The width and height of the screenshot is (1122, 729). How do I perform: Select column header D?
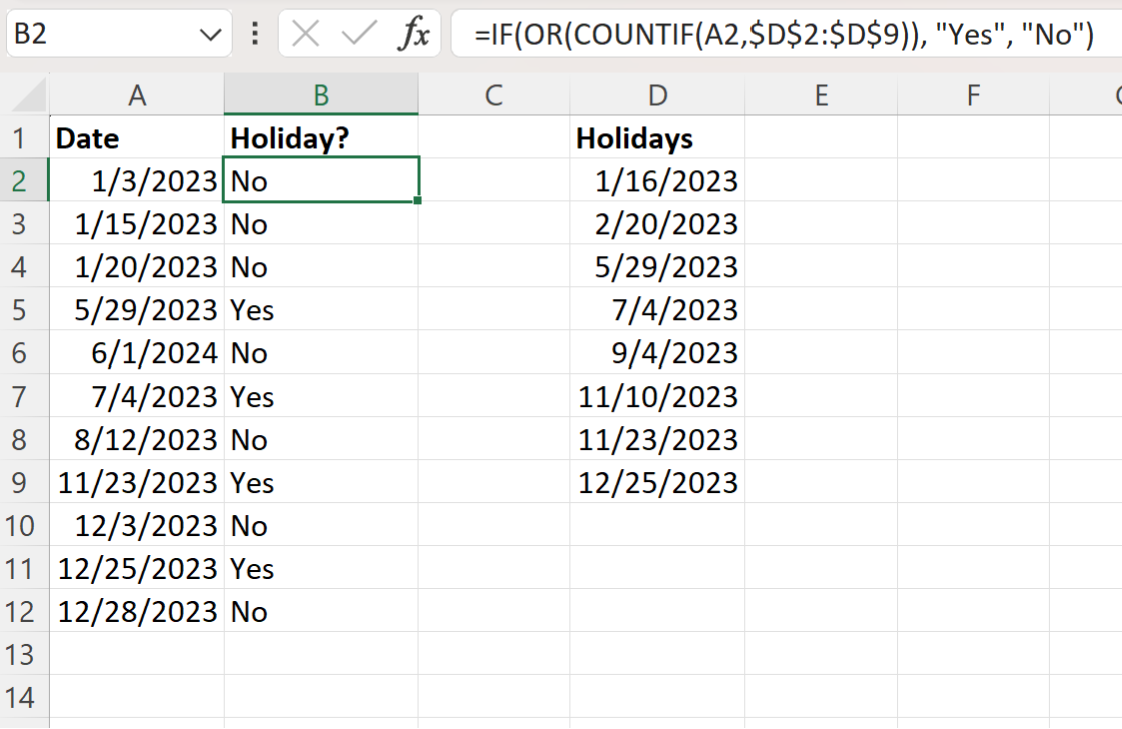click(x=657, y=95)
